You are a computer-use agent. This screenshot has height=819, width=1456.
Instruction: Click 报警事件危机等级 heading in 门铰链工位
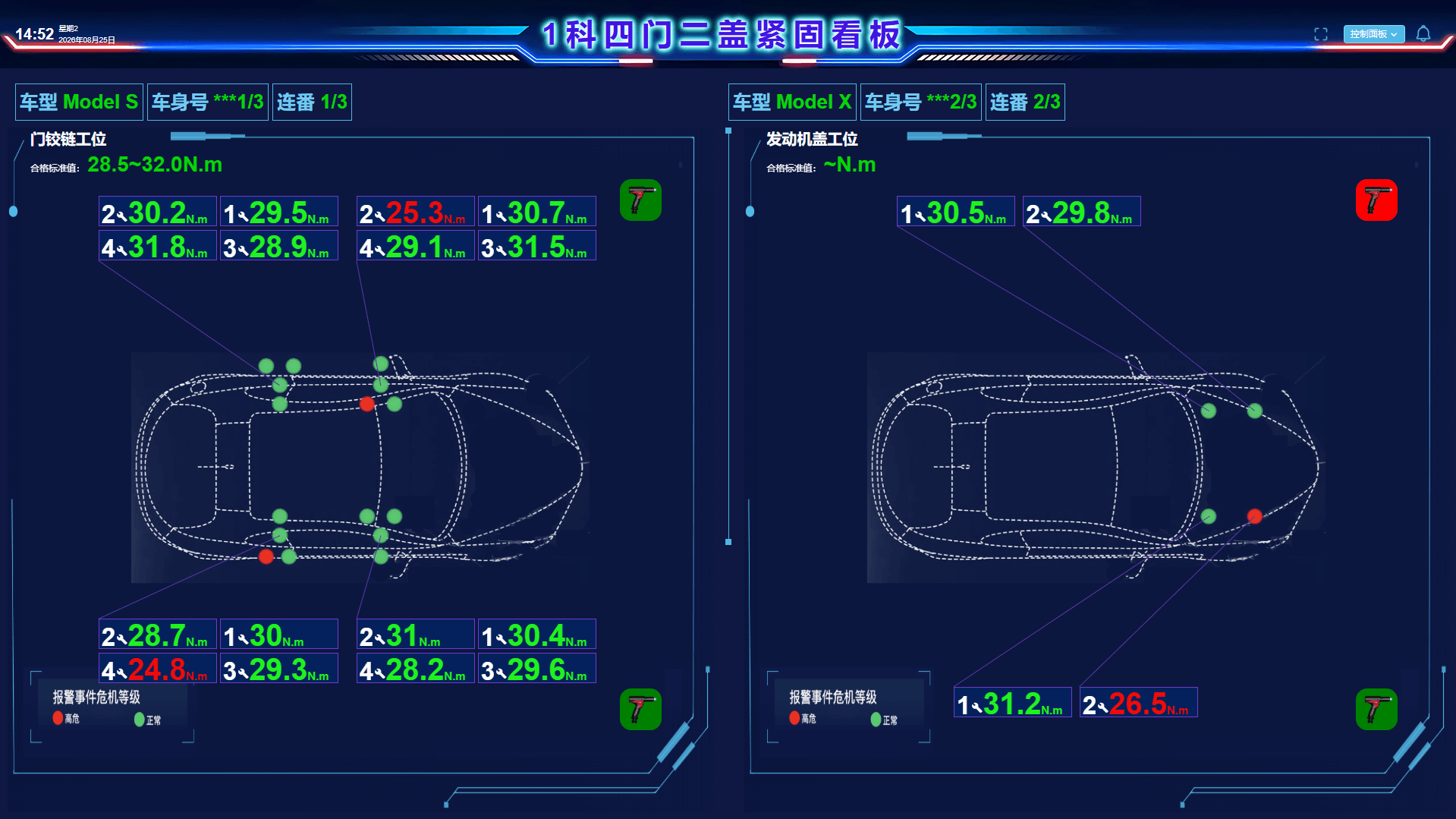pos(96,697)
